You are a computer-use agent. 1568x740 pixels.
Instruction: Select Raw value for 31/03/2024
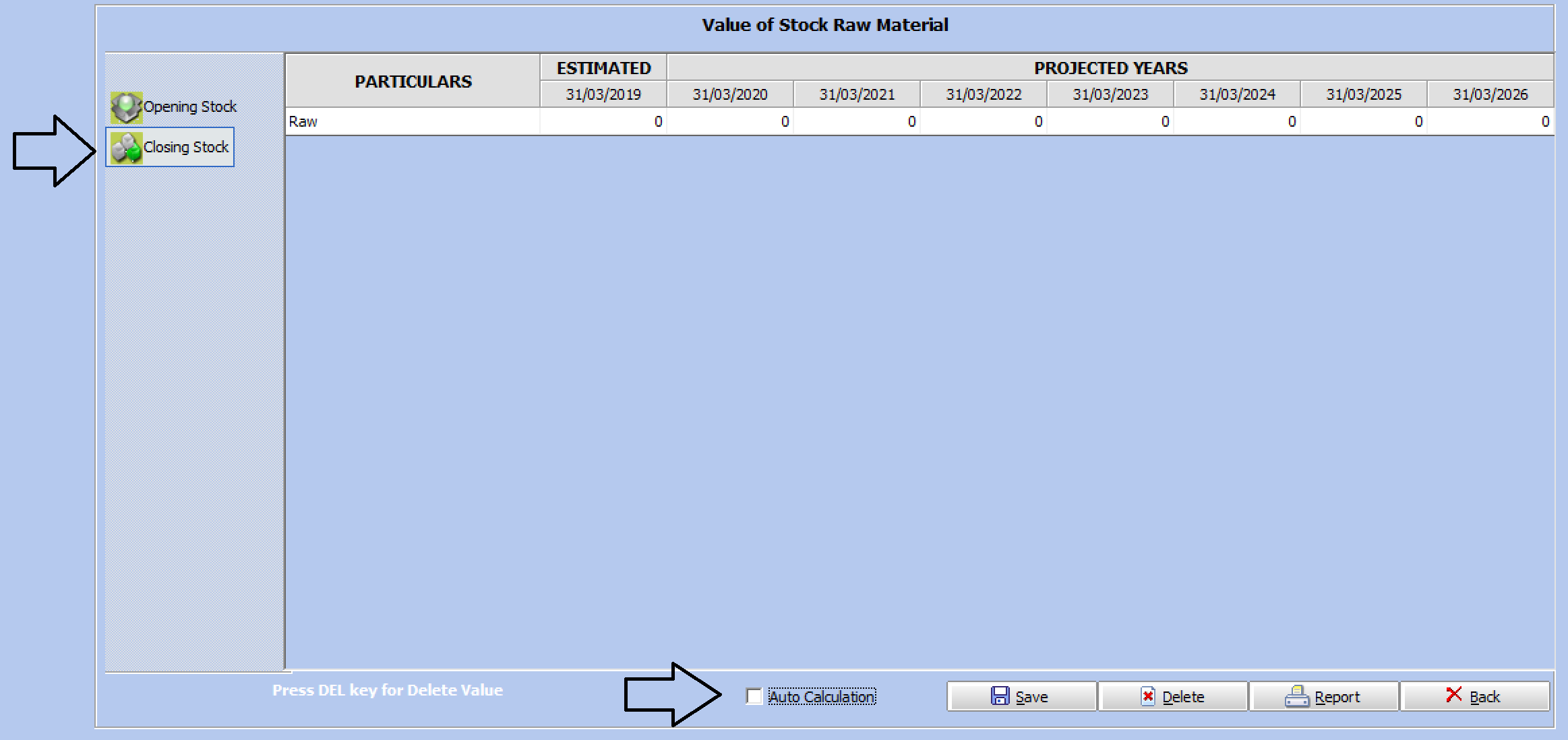click(x=1237, y=122)
